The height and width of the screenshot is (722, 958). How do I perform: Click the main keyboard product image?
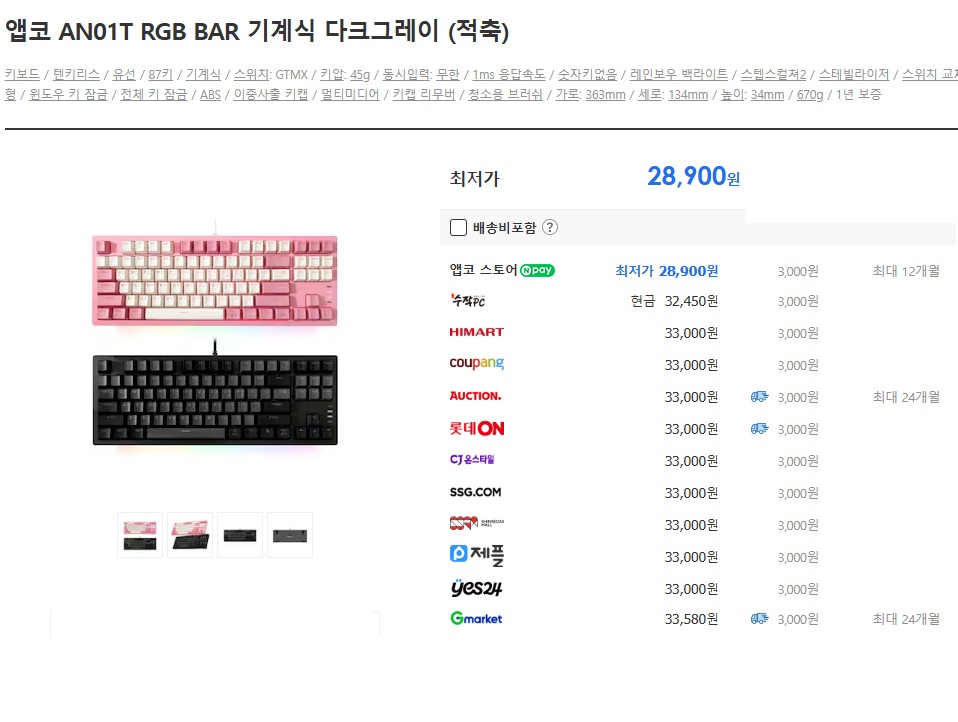click(214, 338)
